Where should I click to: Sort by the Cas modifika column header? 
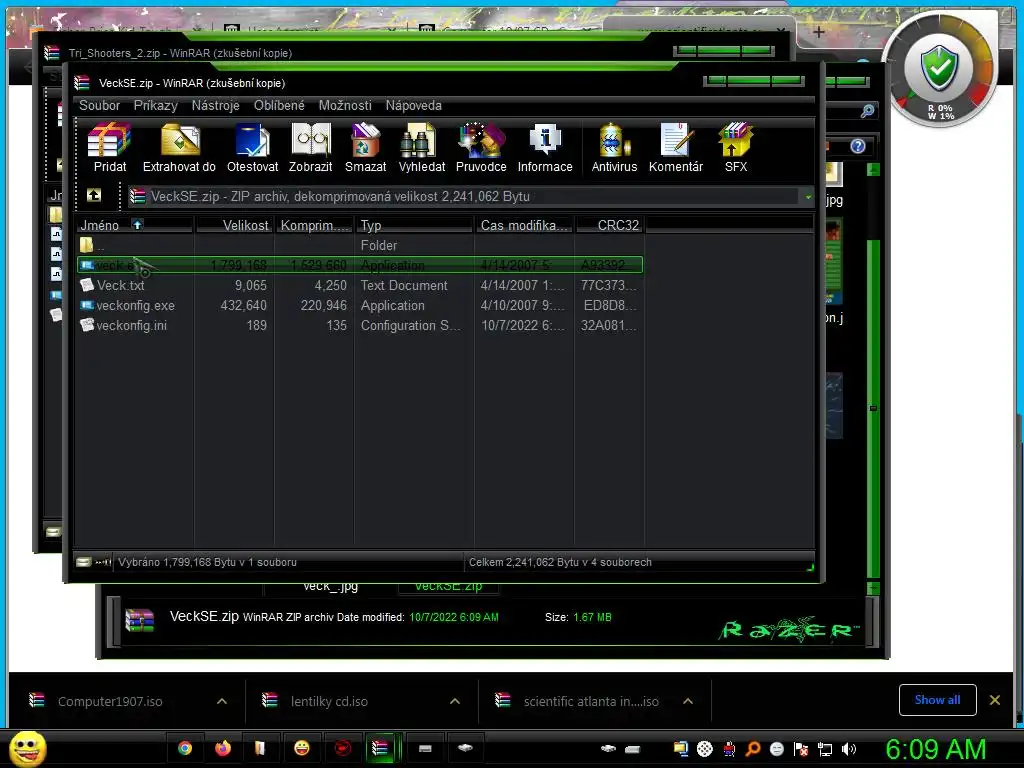(x=524, y=225)
